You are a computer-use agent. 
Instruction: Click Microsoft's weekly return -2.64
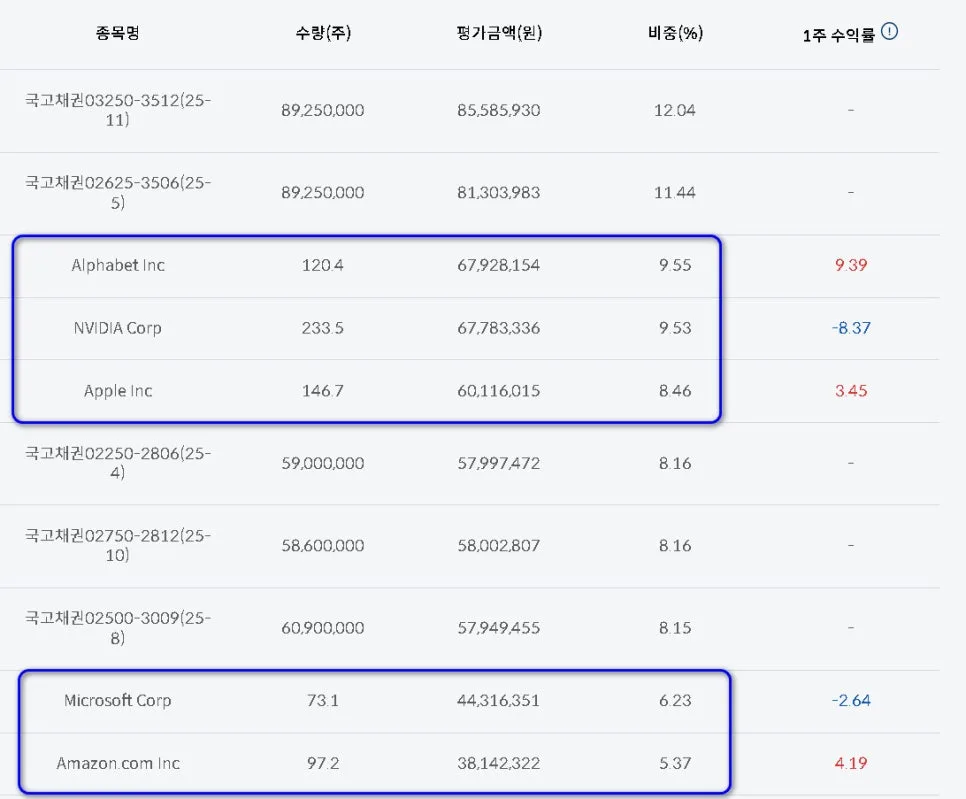[851, 700]
